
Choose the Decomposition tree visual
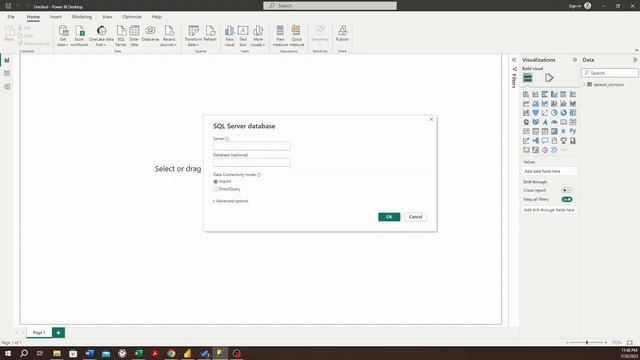pos(536,141)
